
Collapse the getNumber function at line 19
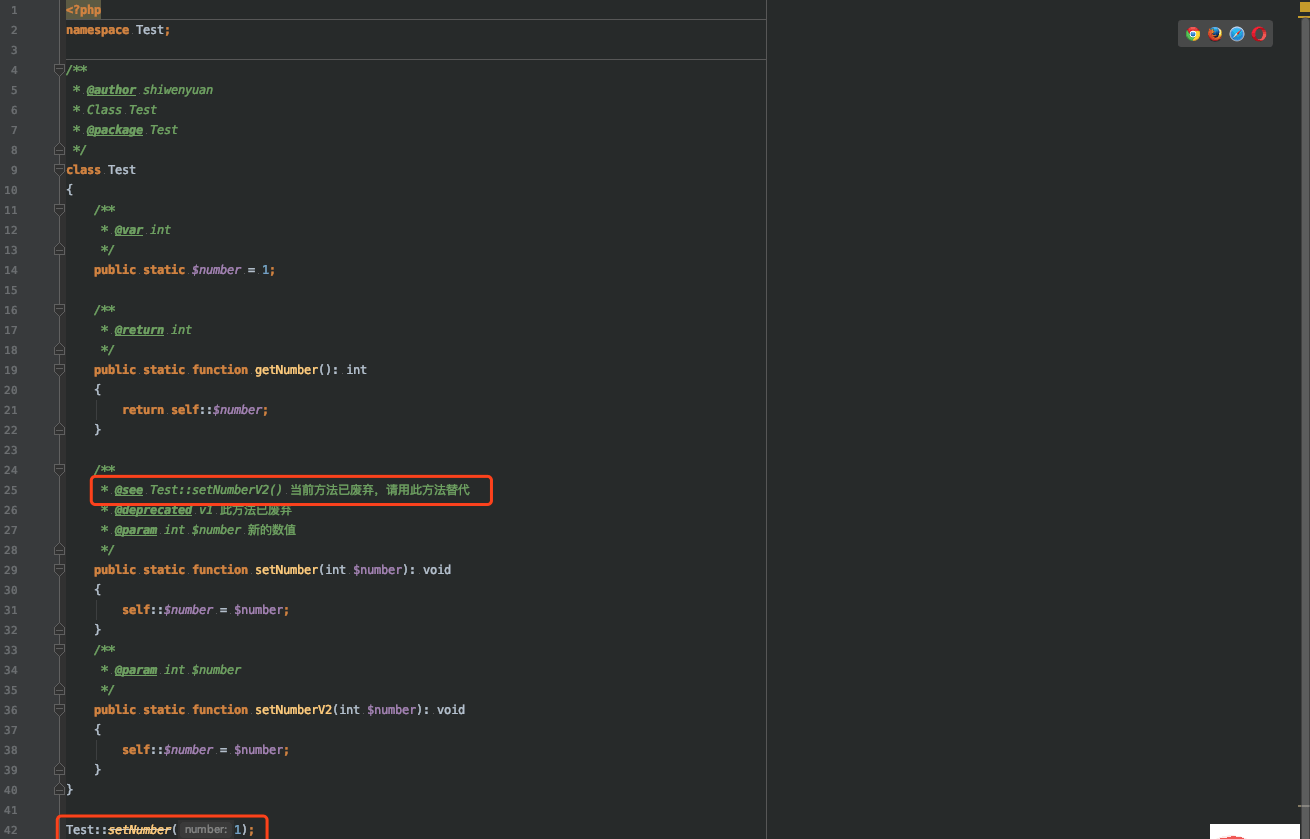[60, 370]
